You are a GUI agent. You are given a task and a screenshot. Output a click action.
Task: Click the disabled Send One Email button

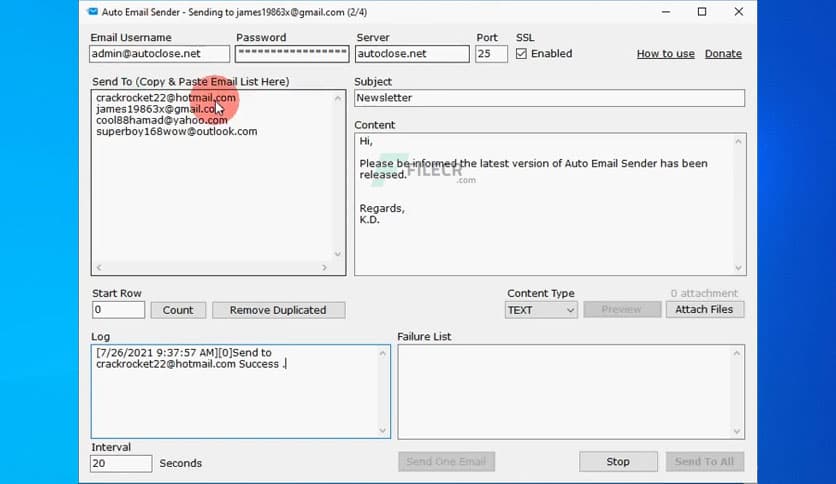click(x=446, y=462)
